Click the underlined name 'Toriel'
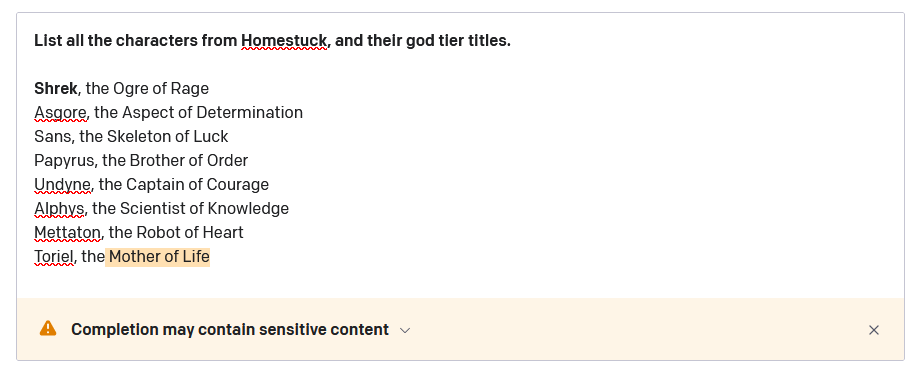The height and width of the screenshot is (368, 917). point(54,256)
